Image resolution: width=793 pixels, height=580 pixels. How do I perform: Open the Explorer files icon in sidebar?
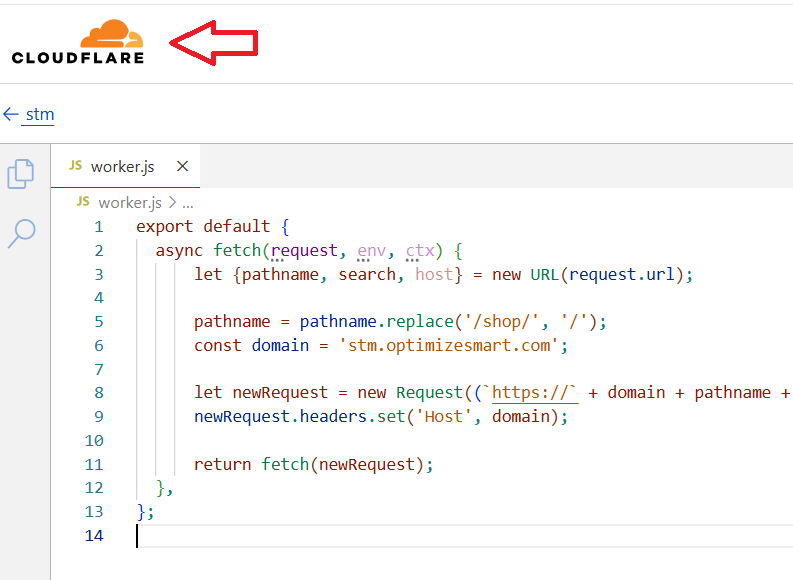click(21, 173)
